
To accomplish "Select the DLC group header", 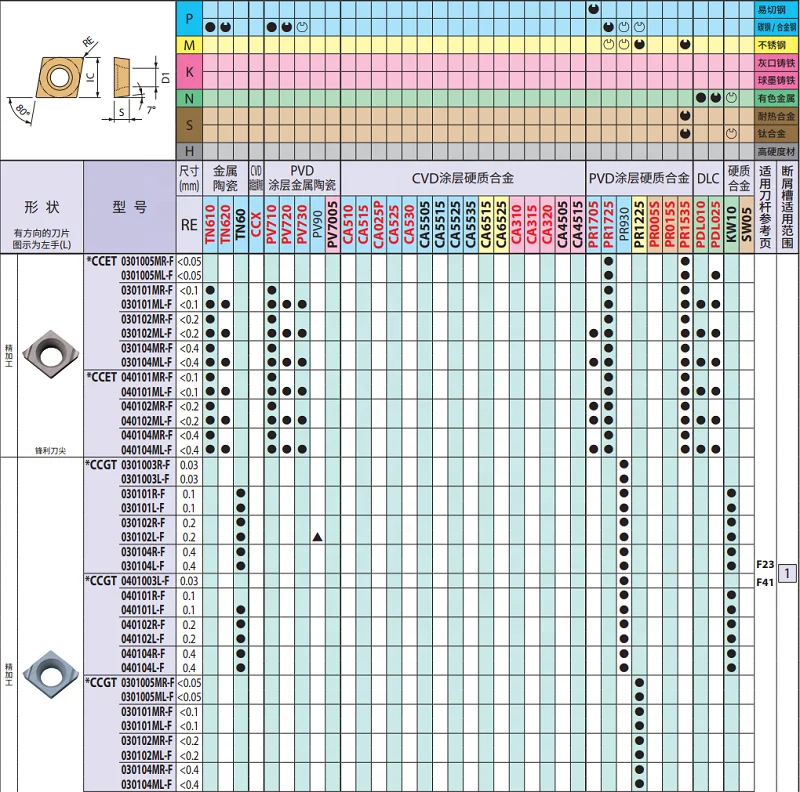I will pos(708,178).
